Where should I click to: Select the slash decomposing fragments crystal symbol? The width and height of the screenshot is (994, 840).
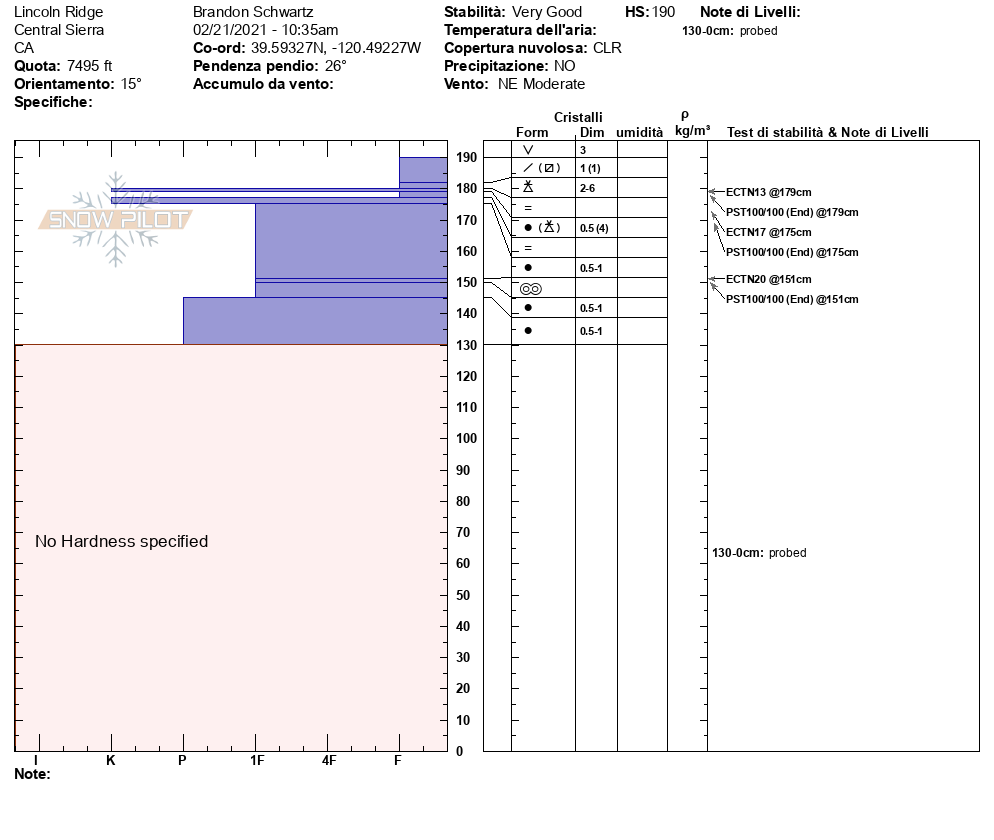coord(529,168)
